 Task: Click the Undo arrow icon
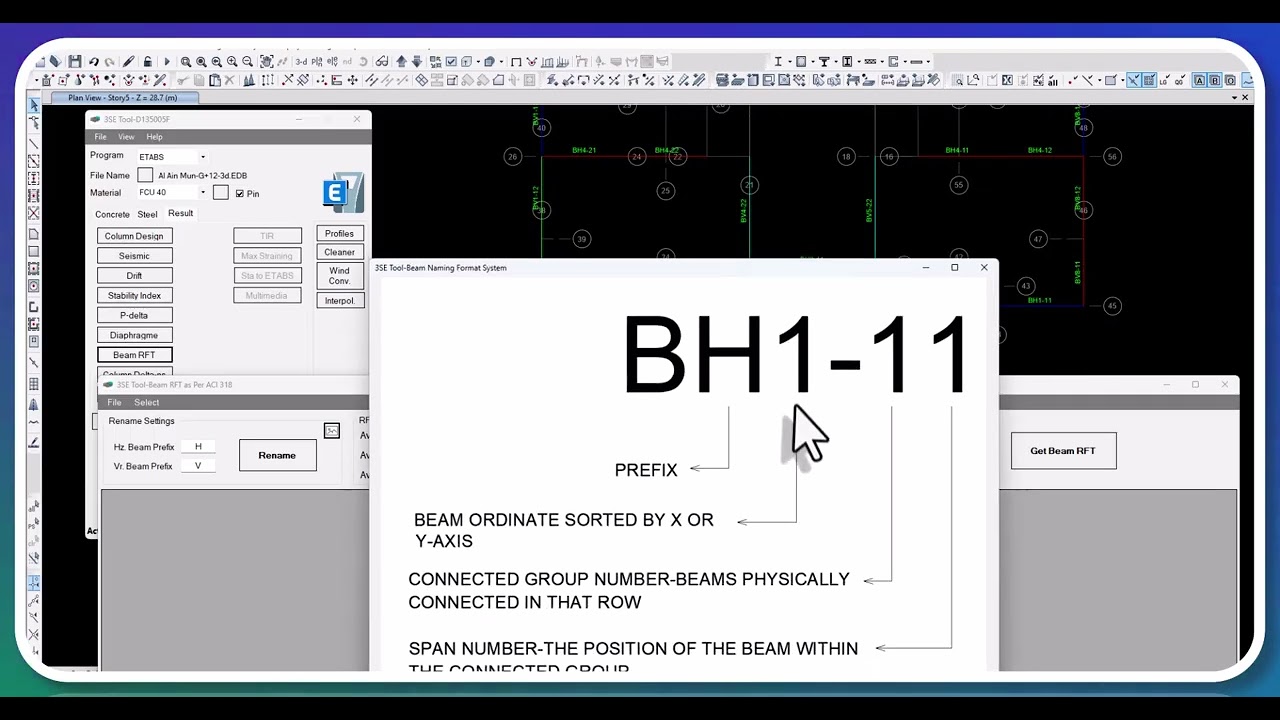click(x=93, y=61)
